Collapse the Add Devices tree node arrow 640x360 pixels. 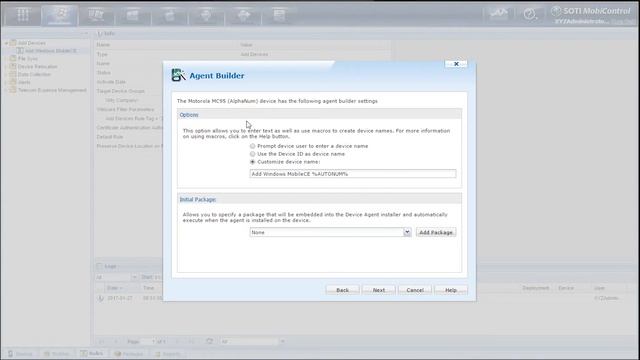(7, 43)
